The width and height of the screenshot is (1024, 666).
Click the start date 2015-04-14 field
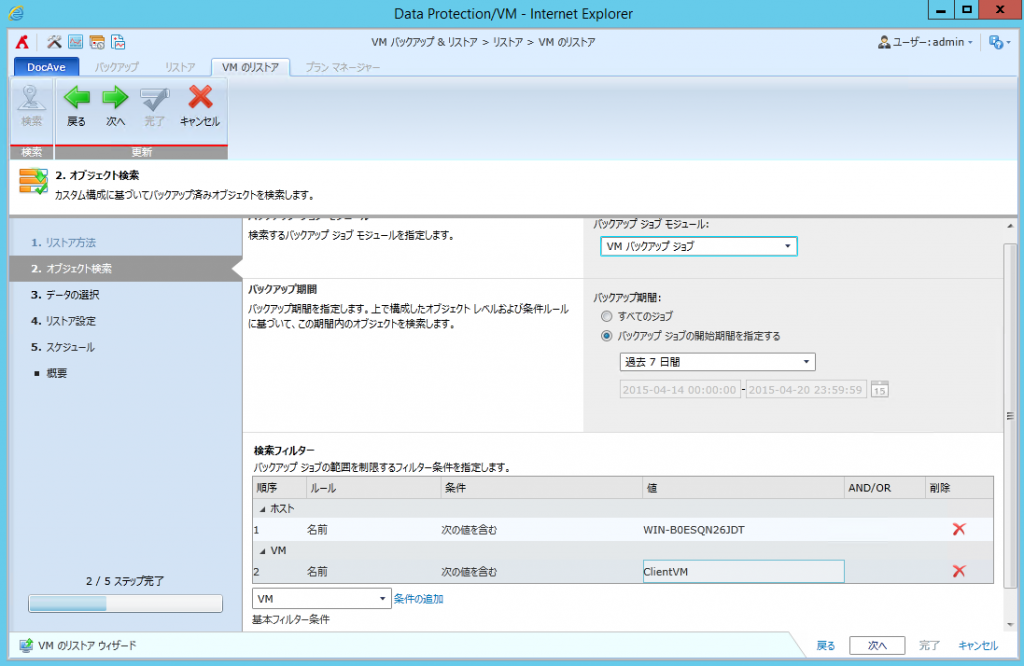[x=679, y=390]
